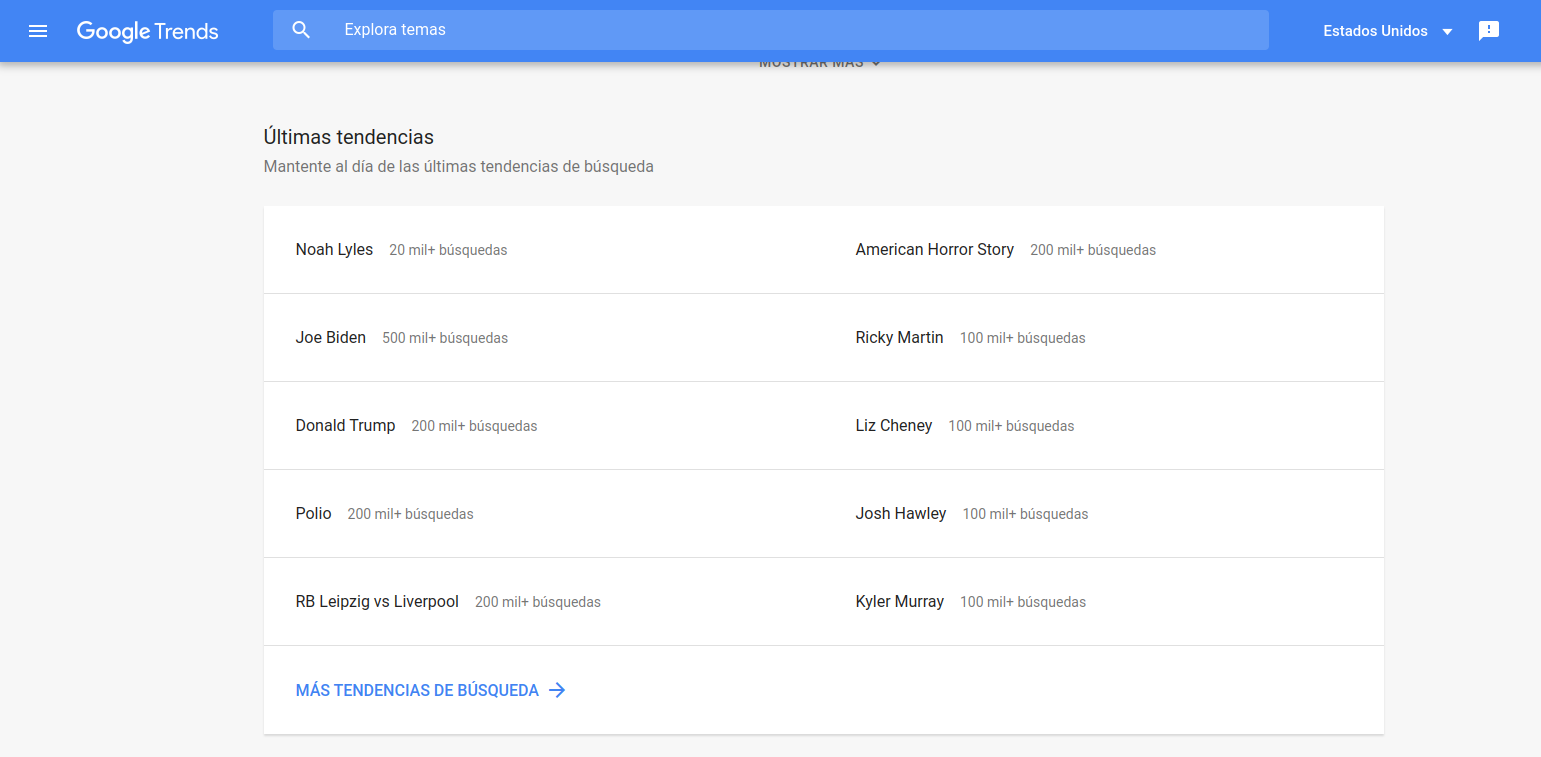Expand the Estados Unidos country dropdown

(1387, 31)
